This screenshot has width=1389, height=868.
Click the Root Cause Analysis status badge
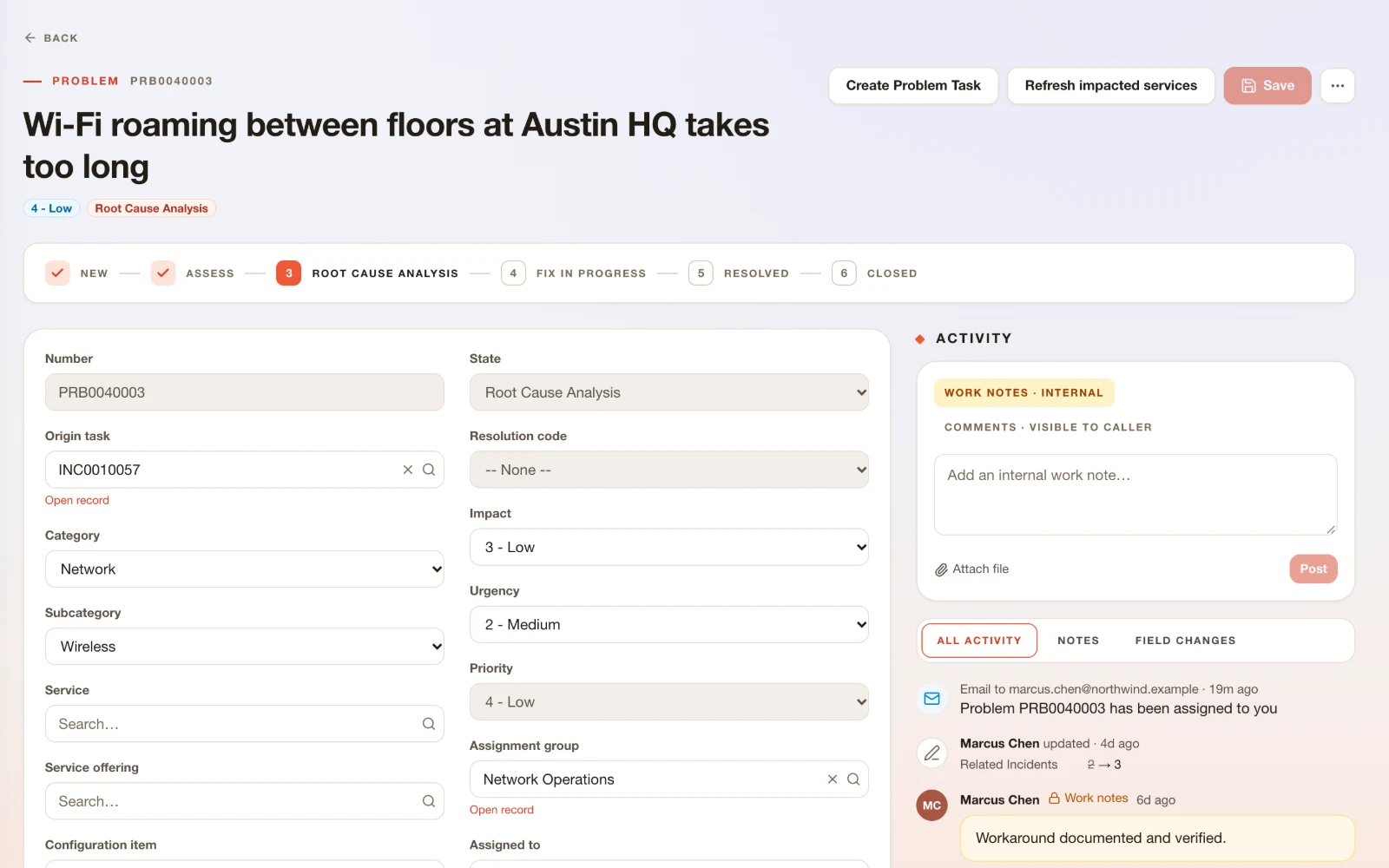click(152, 208)
